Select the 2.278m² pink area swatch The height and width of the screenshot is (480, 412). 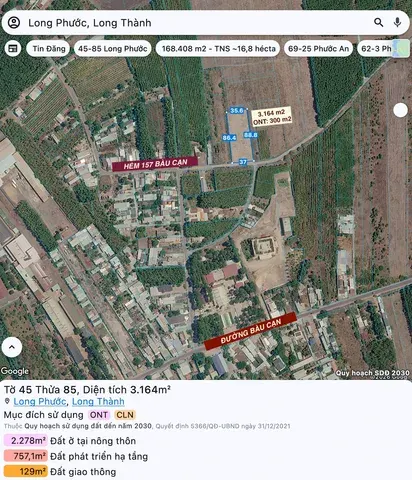(26, 441)
